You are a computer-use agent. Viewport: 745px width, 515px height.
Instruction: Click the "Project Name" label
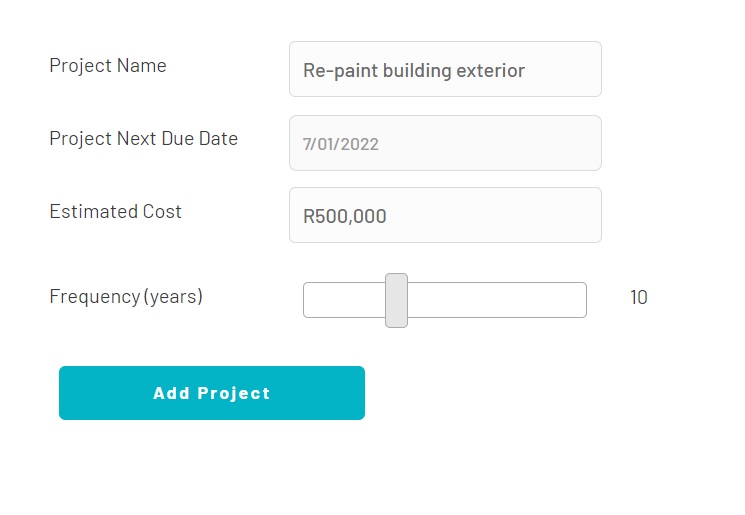click(108, 66)
